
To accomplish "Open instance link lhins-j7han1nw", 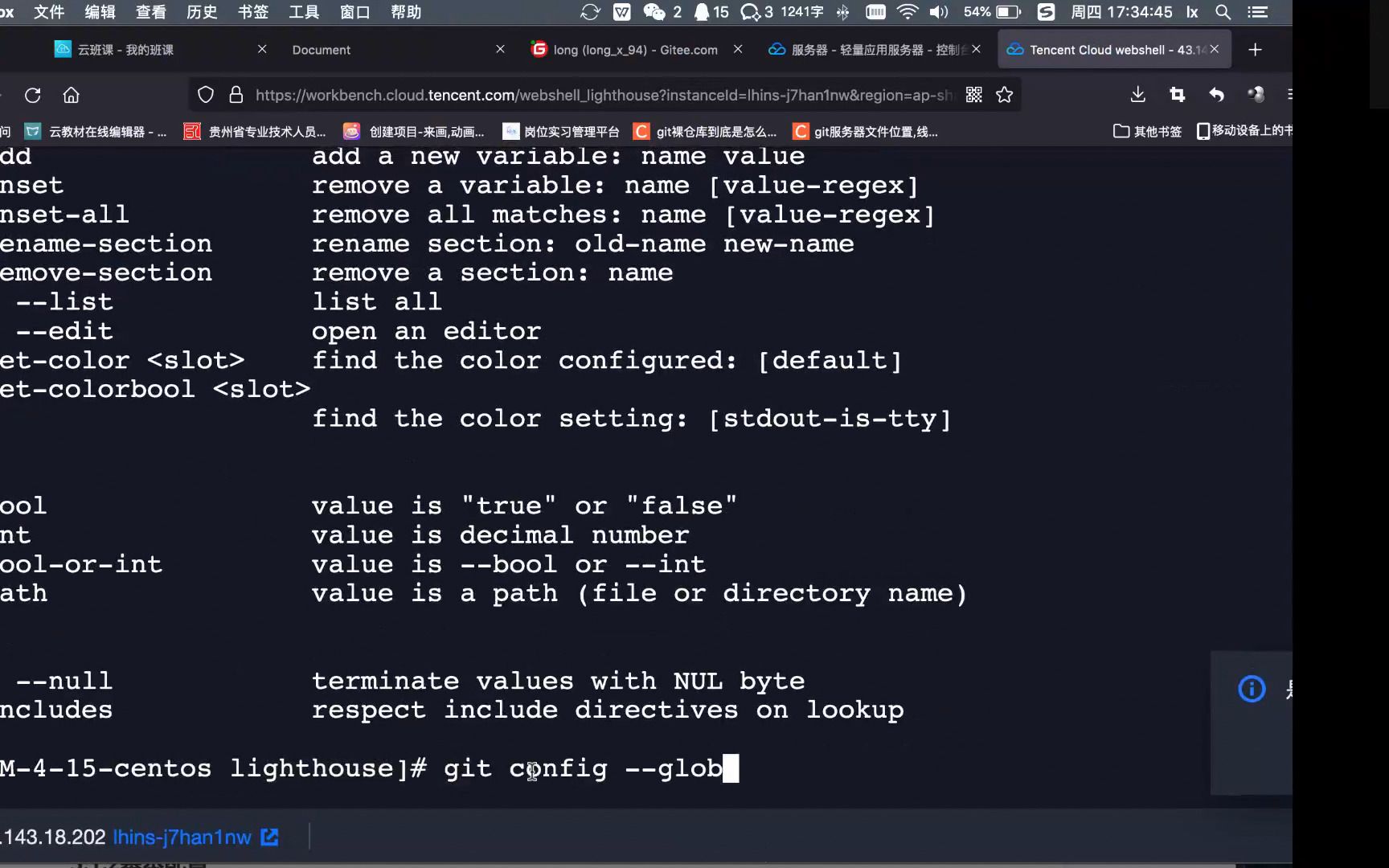I will click(182, 837).
